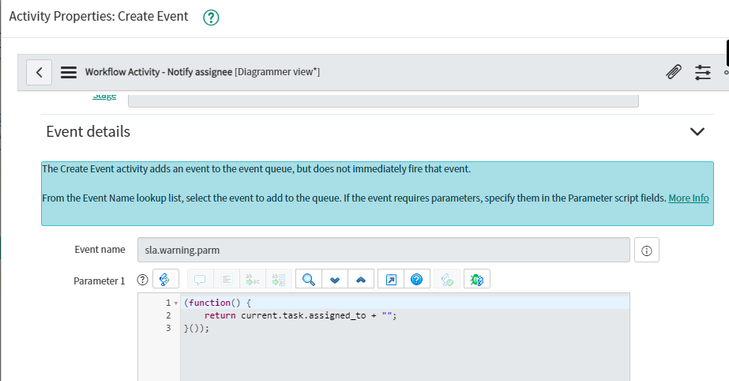Format code icon in script toolbar
Image resolution: width=729 pixels, height=381 pixels.
226,280
